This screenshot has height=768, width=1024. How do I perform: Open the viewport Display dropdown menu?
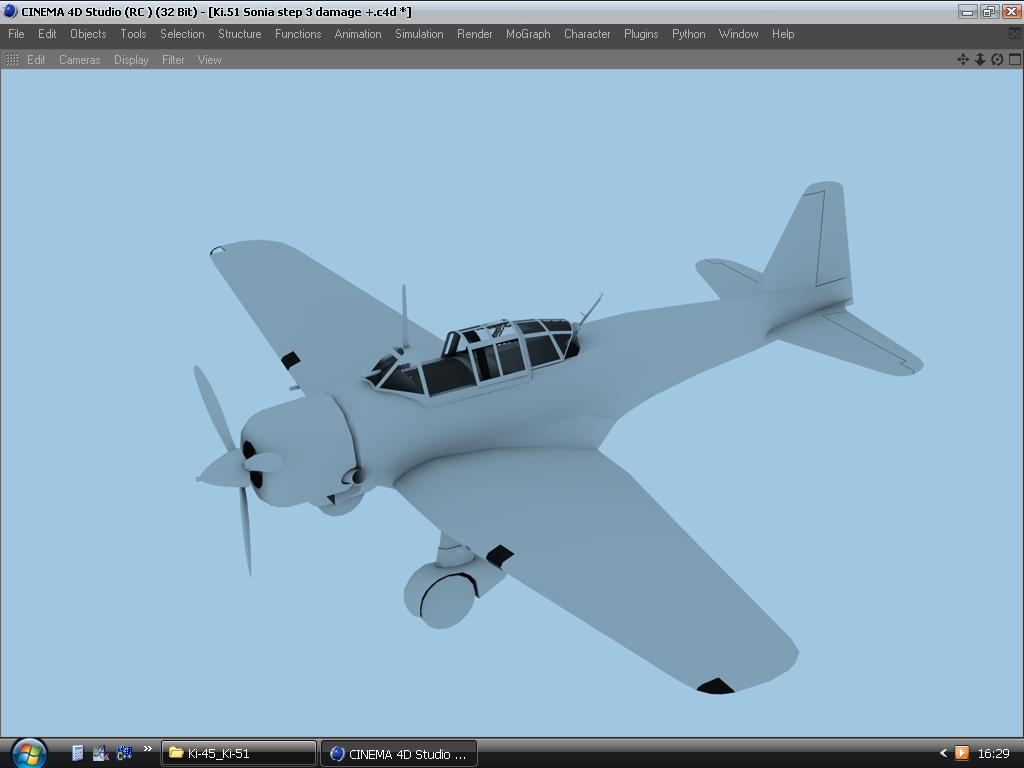[131, 60]
